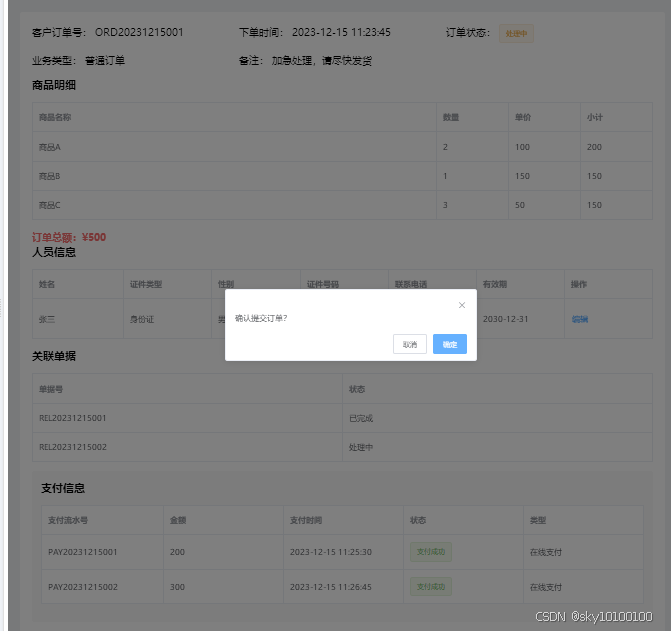
Task: Select document number REL20231215002
Action: (x=73, y=447)
